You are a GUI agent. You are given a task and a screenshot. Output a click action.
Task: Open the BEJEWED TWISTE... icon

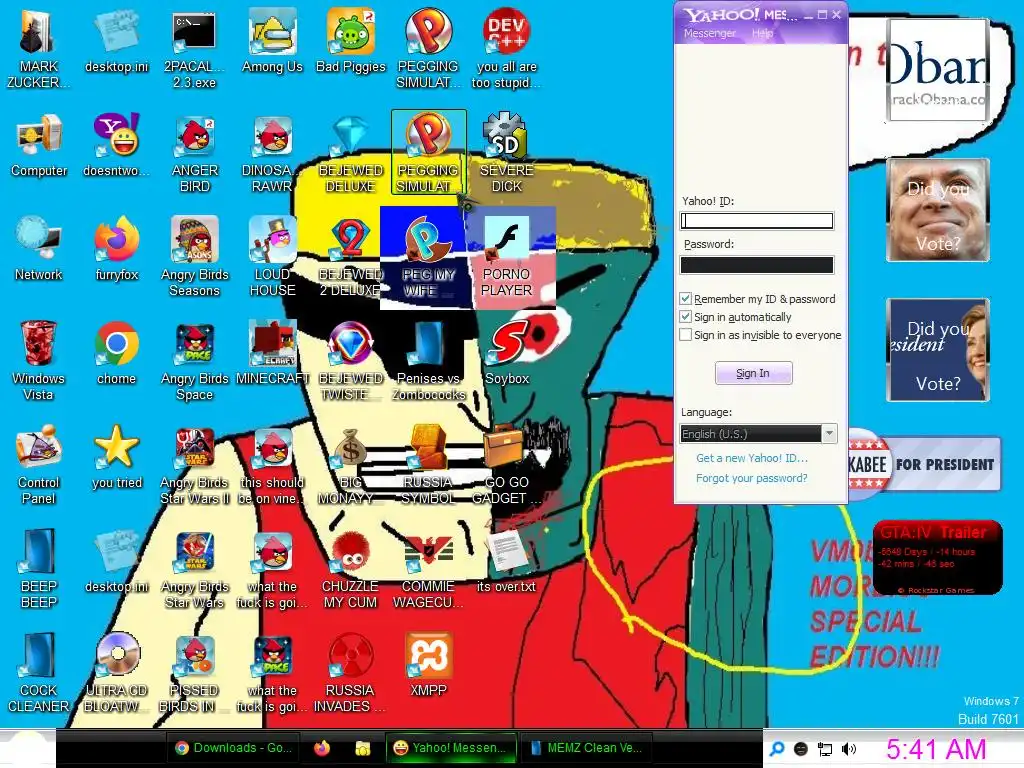[351, 362]
